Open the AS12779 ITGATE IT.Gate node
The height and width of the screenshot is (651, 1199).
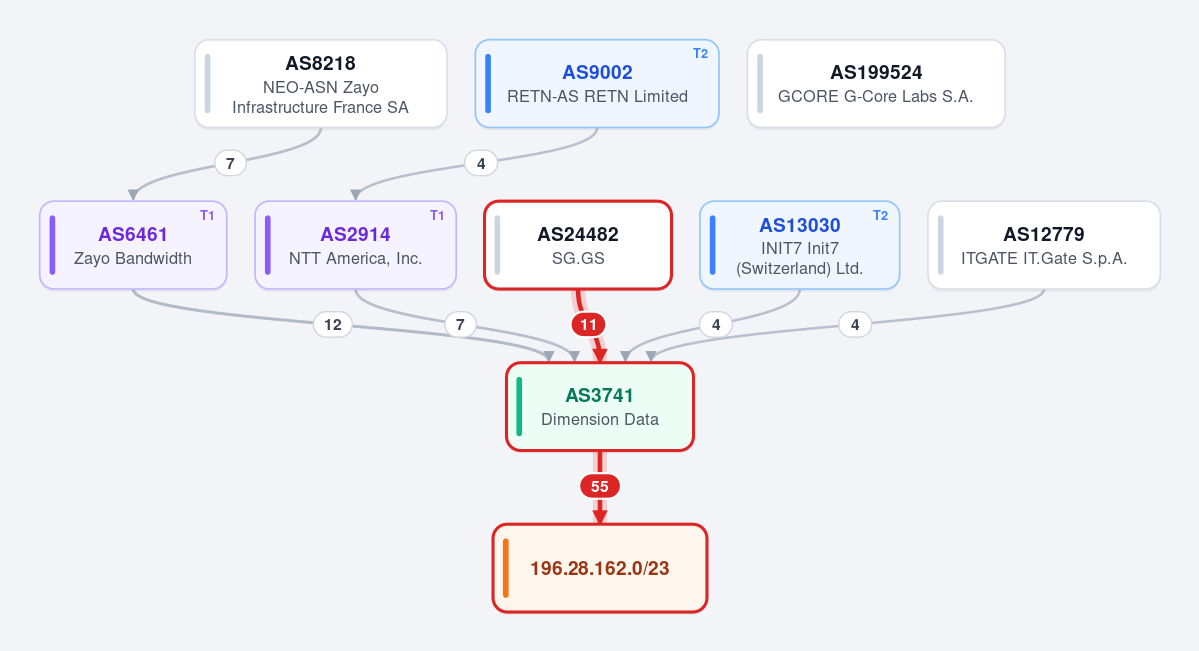[1044, 246]
